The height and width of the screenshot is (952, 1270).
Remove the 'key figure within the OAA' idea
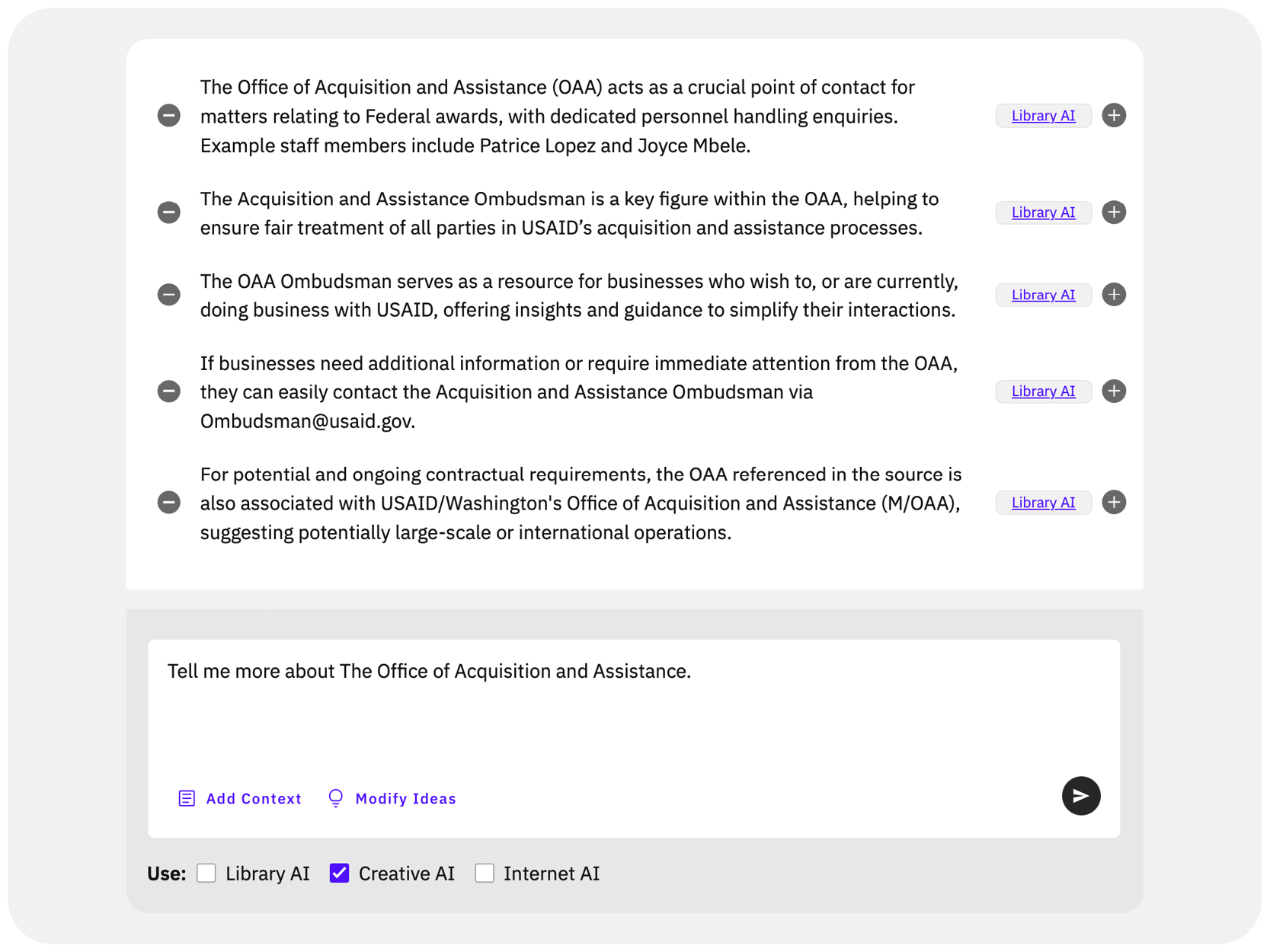click(x=169, y=212)
